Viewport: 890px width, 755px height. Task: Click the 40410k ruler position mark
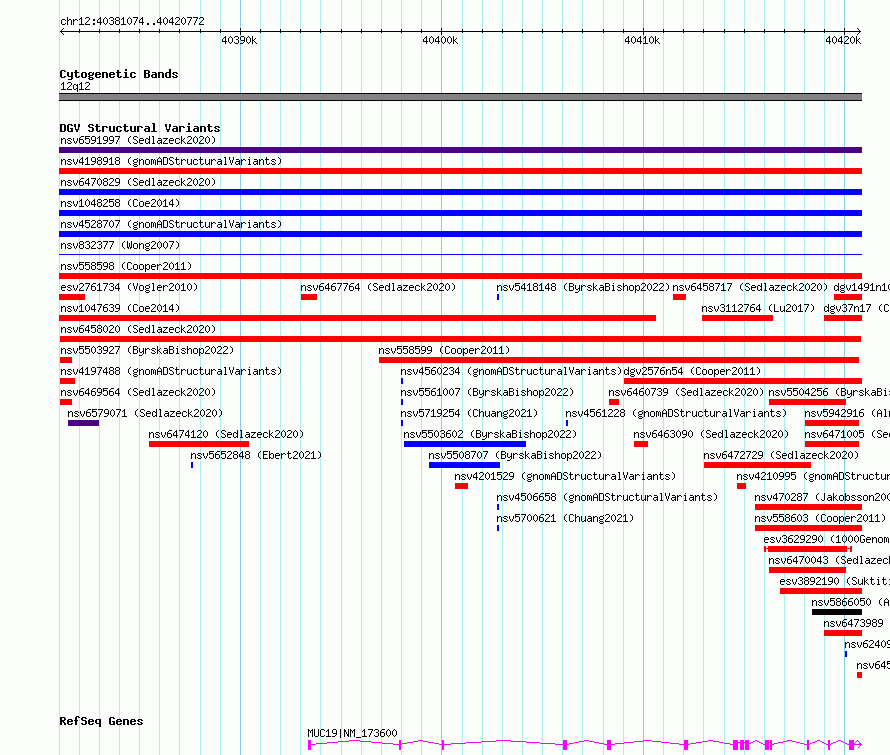click(x=642, y=40)
